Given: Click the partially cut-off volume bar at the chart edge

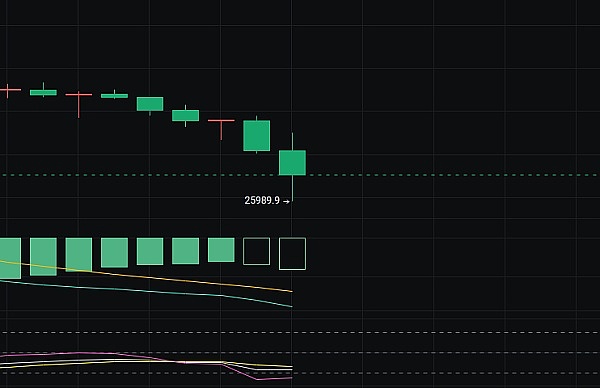Looking at the screenshot, I should pos(10,258).
